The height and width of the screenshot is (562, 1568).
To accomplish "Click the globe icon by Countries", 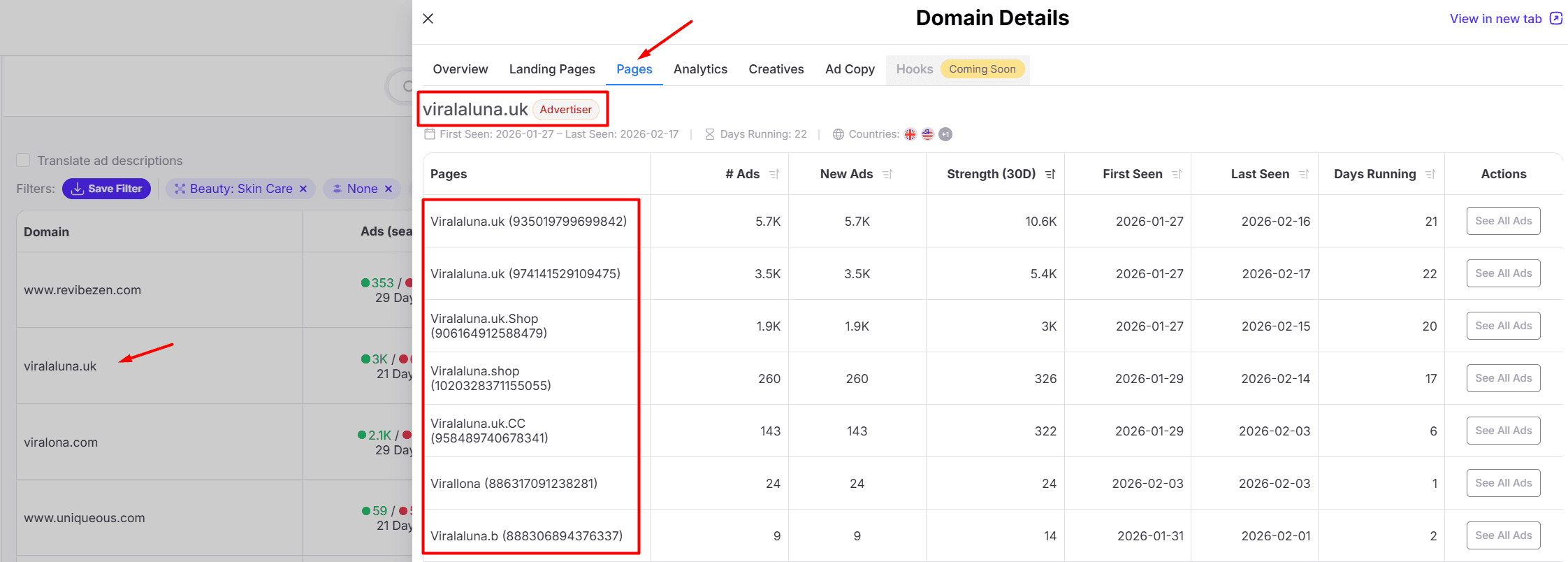I will tap(839, 134).
